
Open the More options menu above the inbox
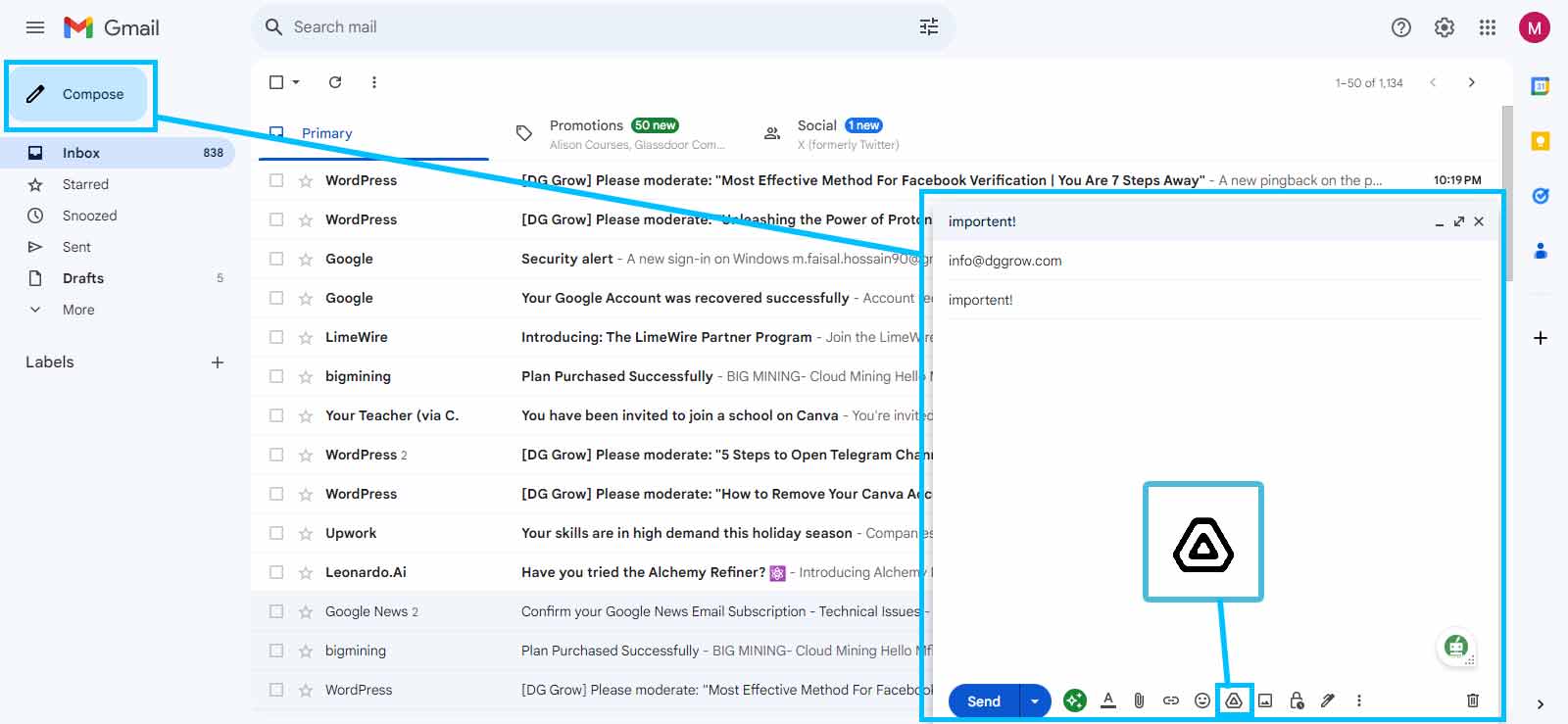pos(374,82)
